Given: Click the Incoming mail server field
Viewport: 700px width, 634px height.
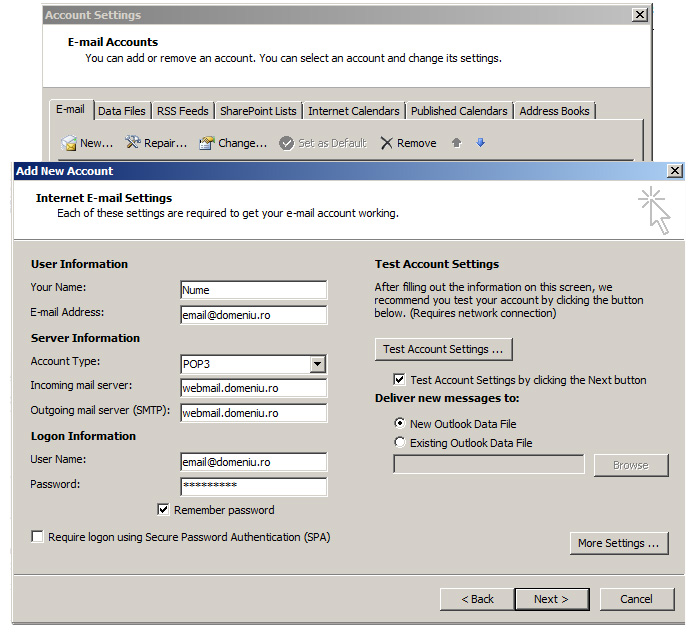Looking at the screenshot, I should click(253, 388).
